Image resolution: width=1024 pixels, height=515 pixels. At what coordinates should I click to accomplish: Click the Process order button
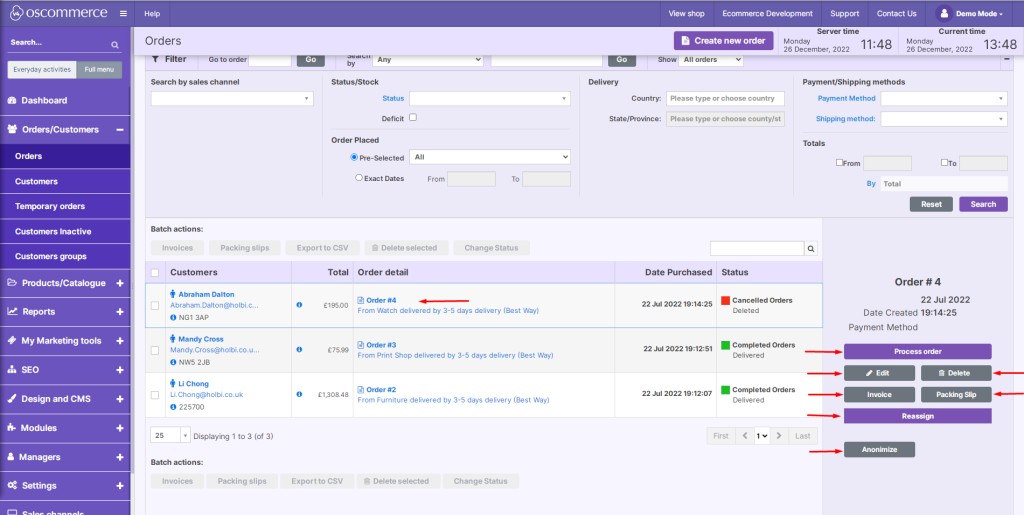coord(918,352)
